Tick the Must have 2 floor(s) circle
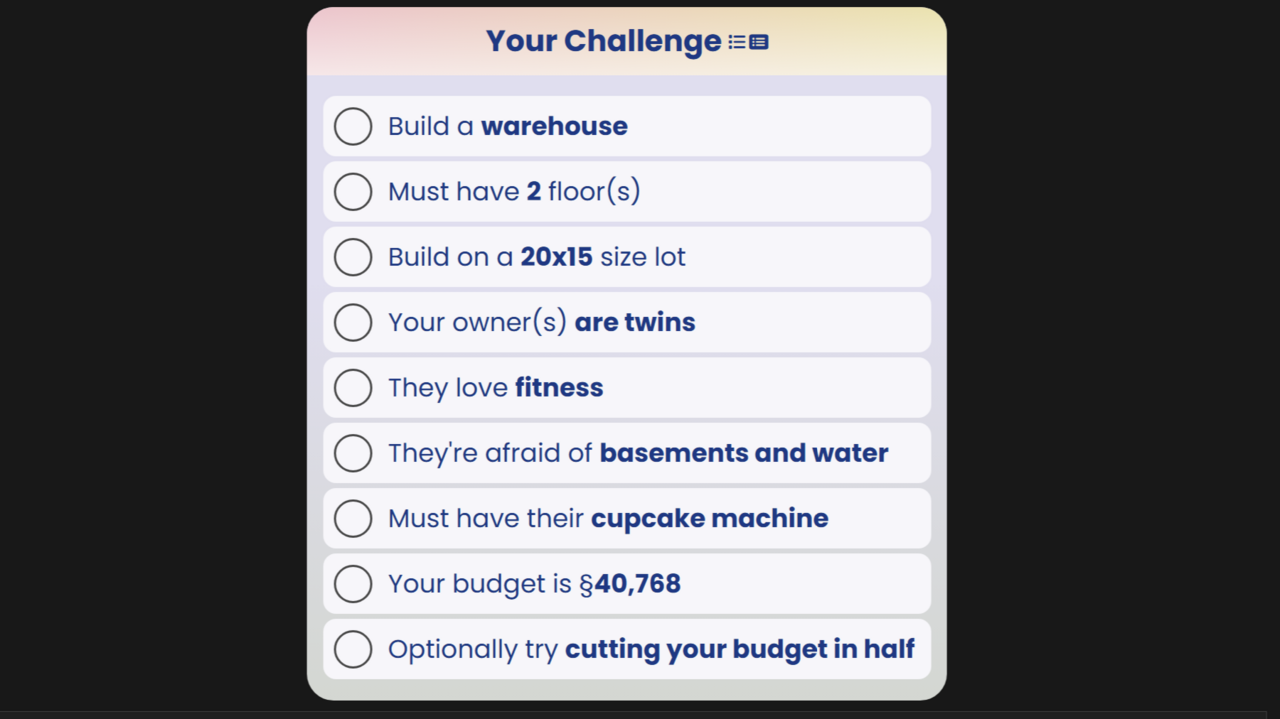 (353, 191)
